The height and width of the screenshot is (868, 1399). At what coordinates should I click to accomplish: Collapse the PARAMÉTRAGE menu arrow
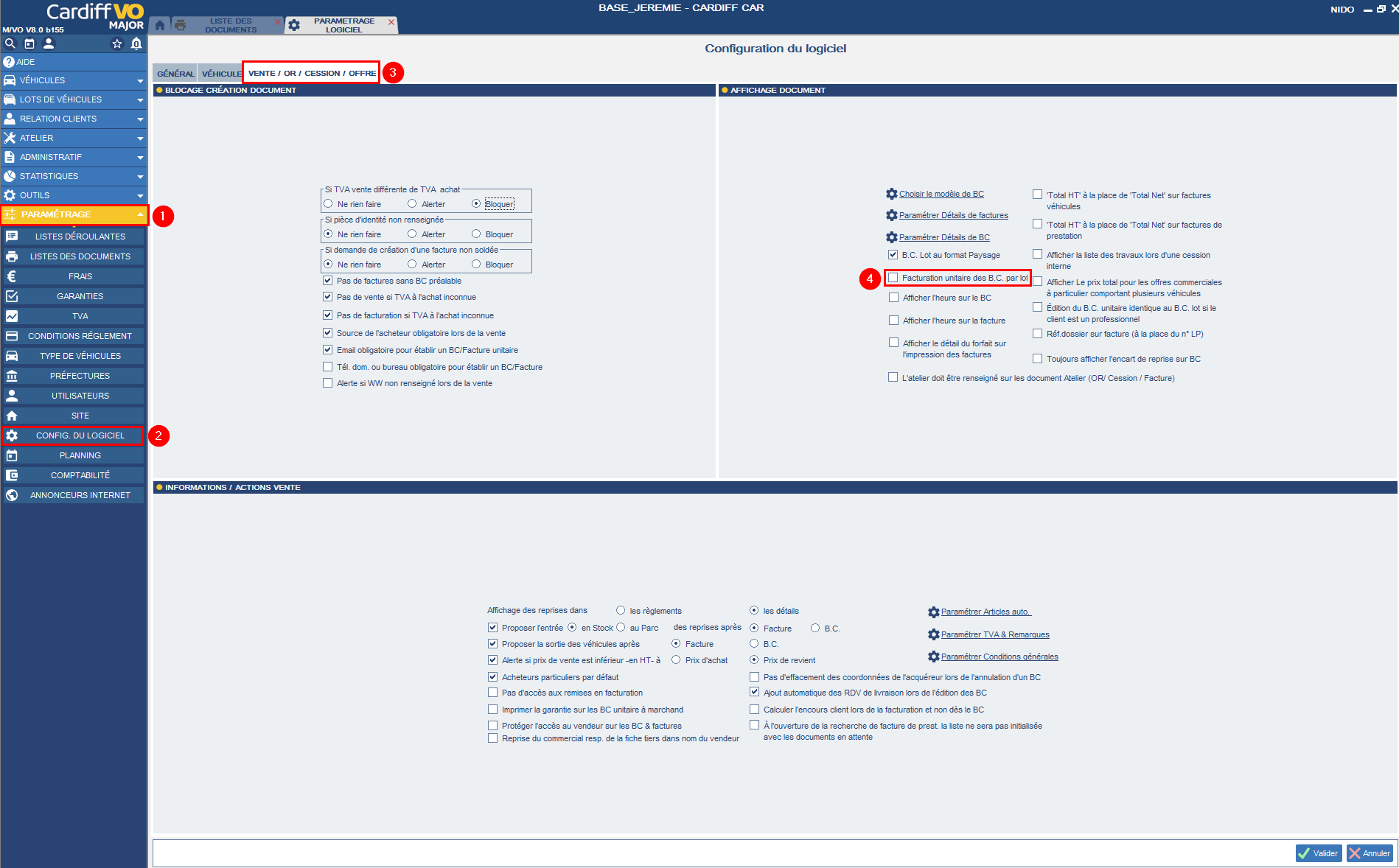(x=140, y=214)
